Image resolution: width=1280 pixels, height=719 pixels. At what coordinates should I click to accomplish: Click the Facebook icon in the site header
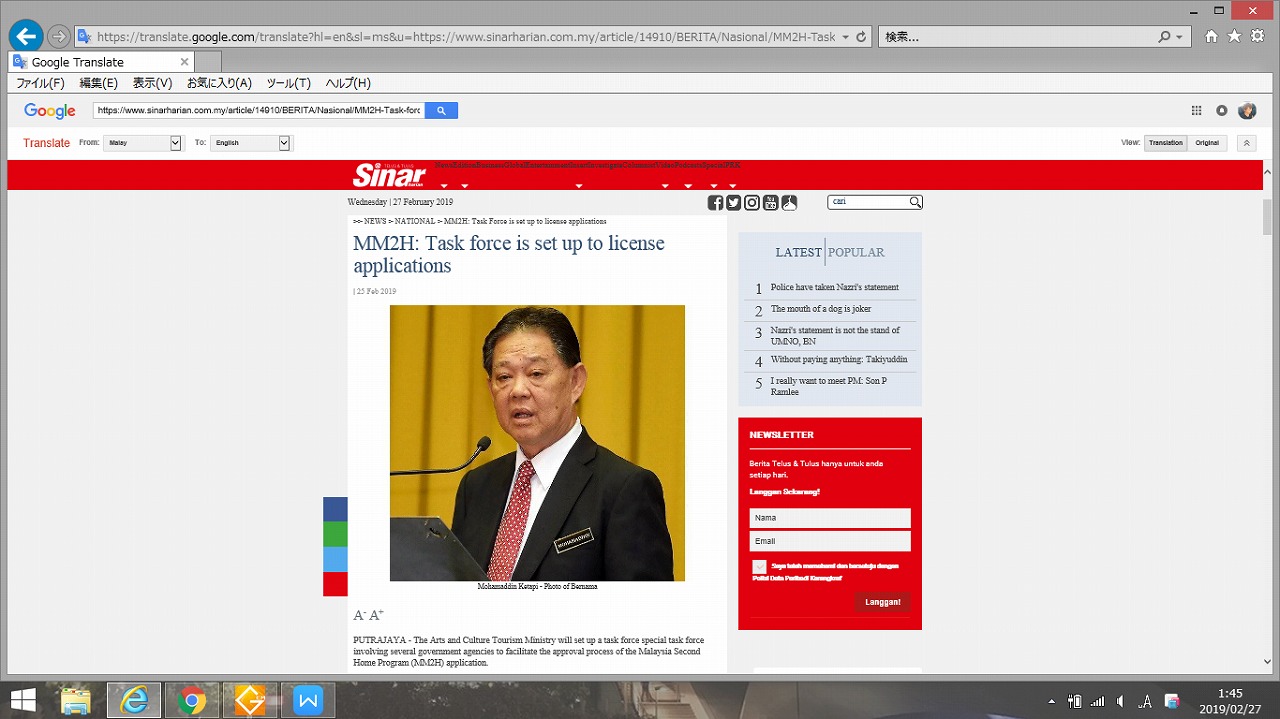[x=715, y=203]
